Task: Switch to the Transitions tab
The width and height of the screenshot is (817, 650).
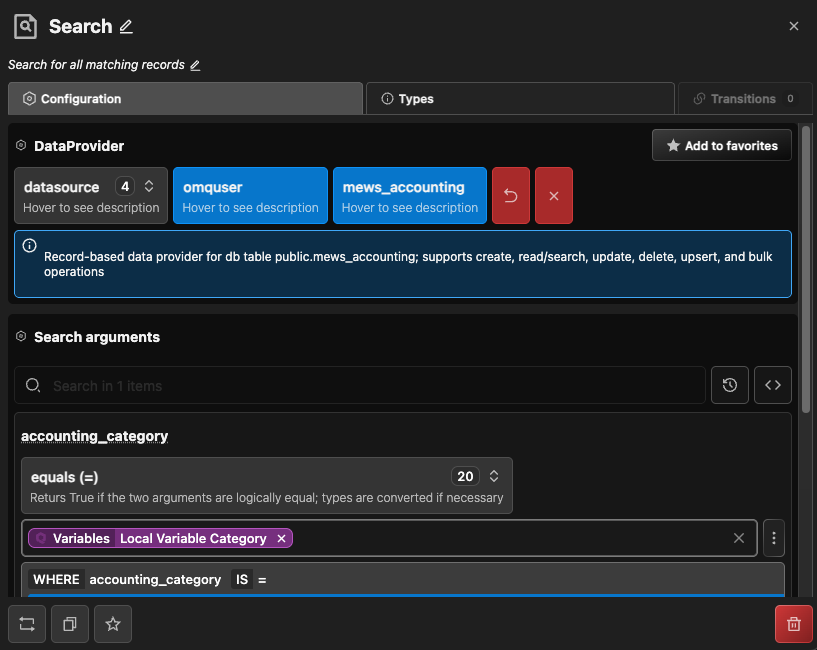Action: point(743,99)
